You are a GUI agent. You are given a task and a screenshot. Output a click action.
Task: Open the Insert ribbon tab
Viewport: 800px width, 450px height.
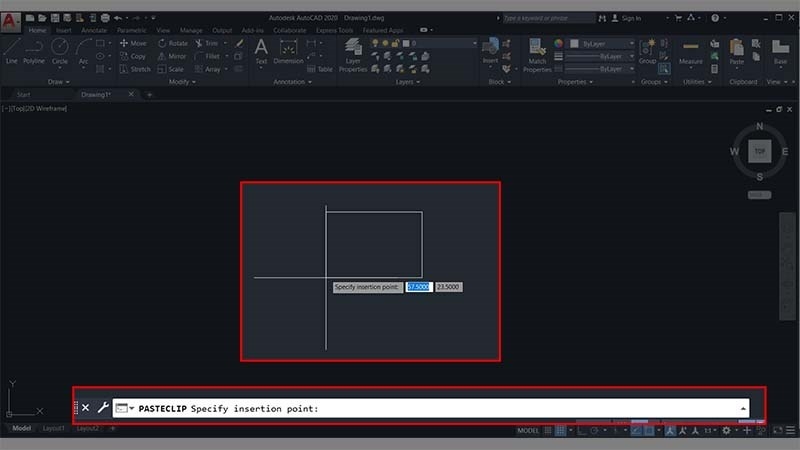(64, 30)
